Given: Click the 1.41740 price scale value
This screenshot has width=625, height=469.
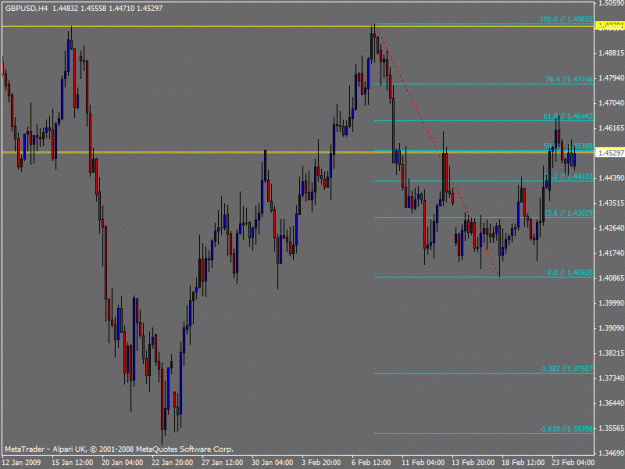Looking at the screenshot, I should [x=611, y=253].
